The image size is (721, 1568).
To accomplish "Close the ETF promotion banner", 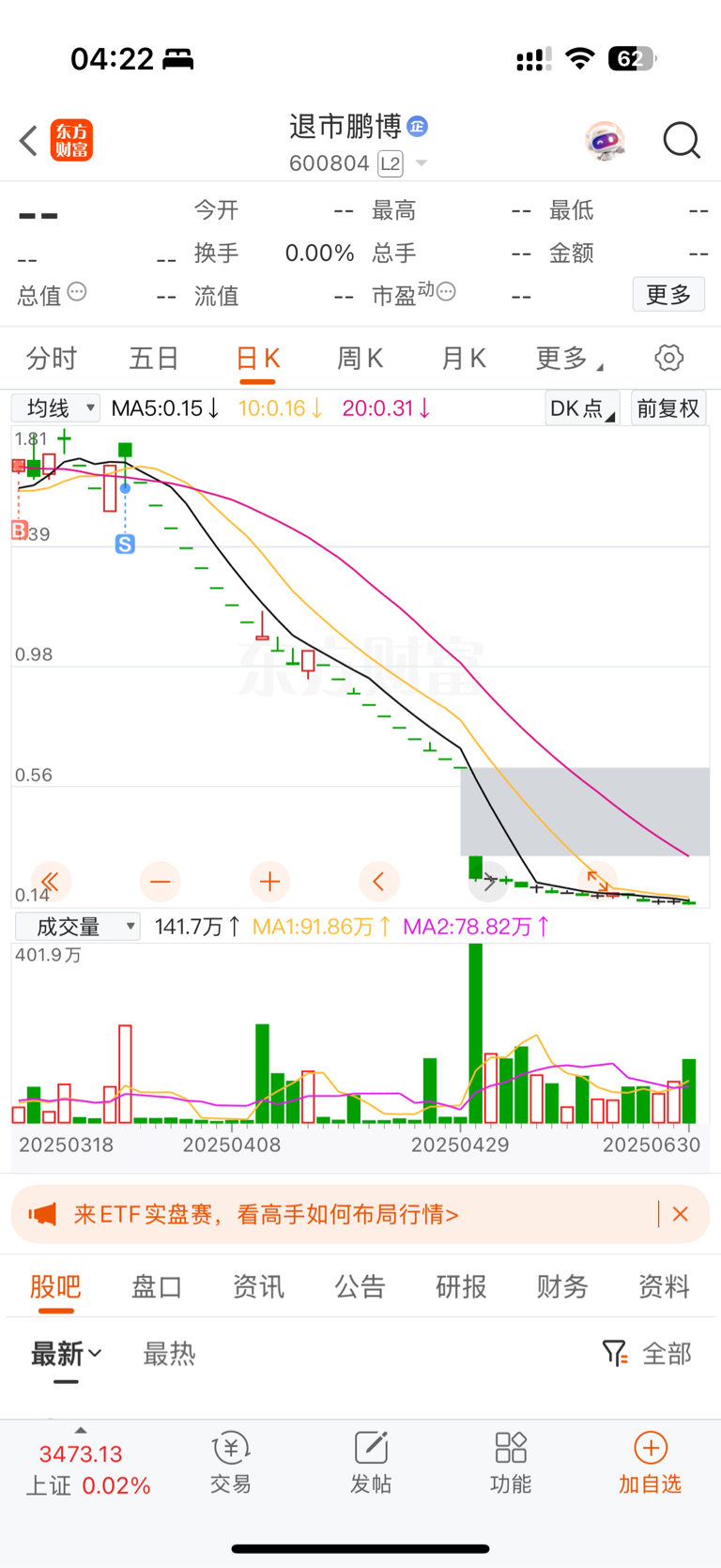I will tap(681, 1214).
